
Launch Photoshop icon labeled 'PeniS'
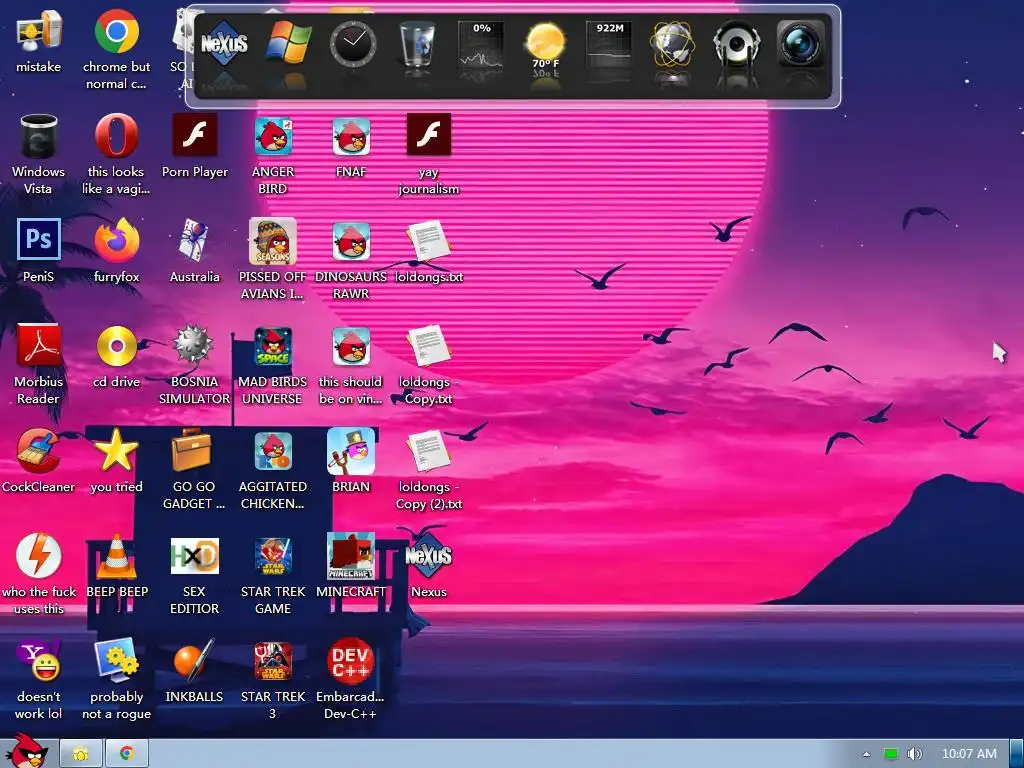point(38,239)
